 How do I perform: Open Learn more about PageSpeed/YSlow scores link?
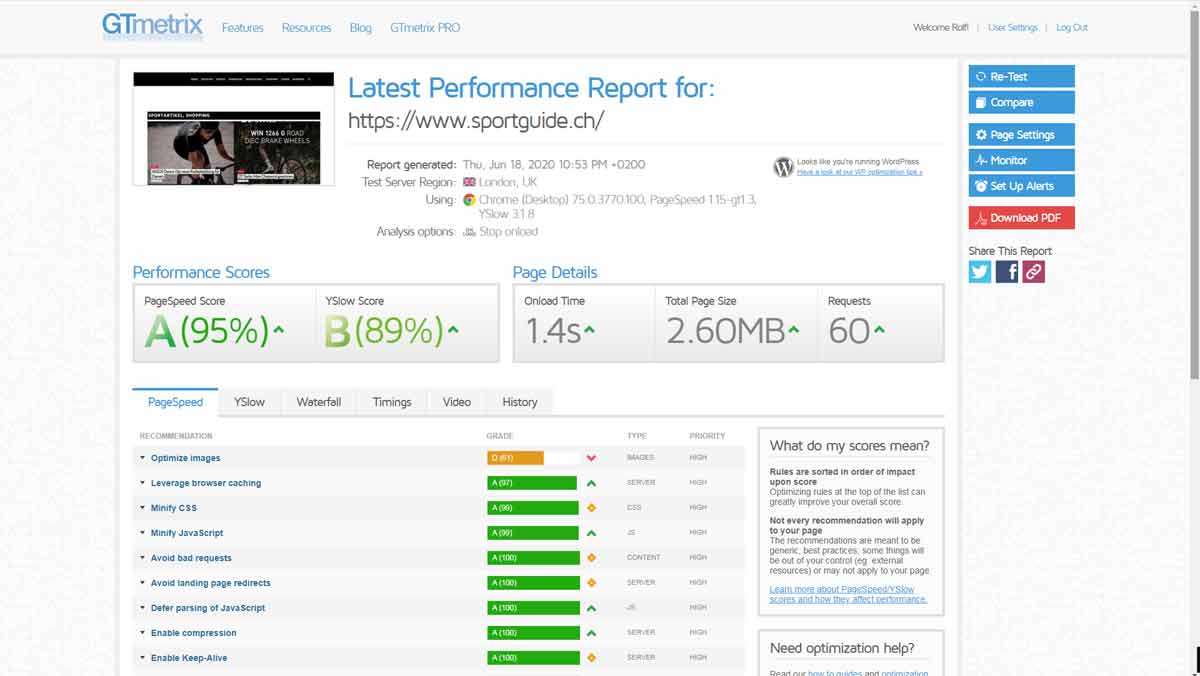(848, 594)
